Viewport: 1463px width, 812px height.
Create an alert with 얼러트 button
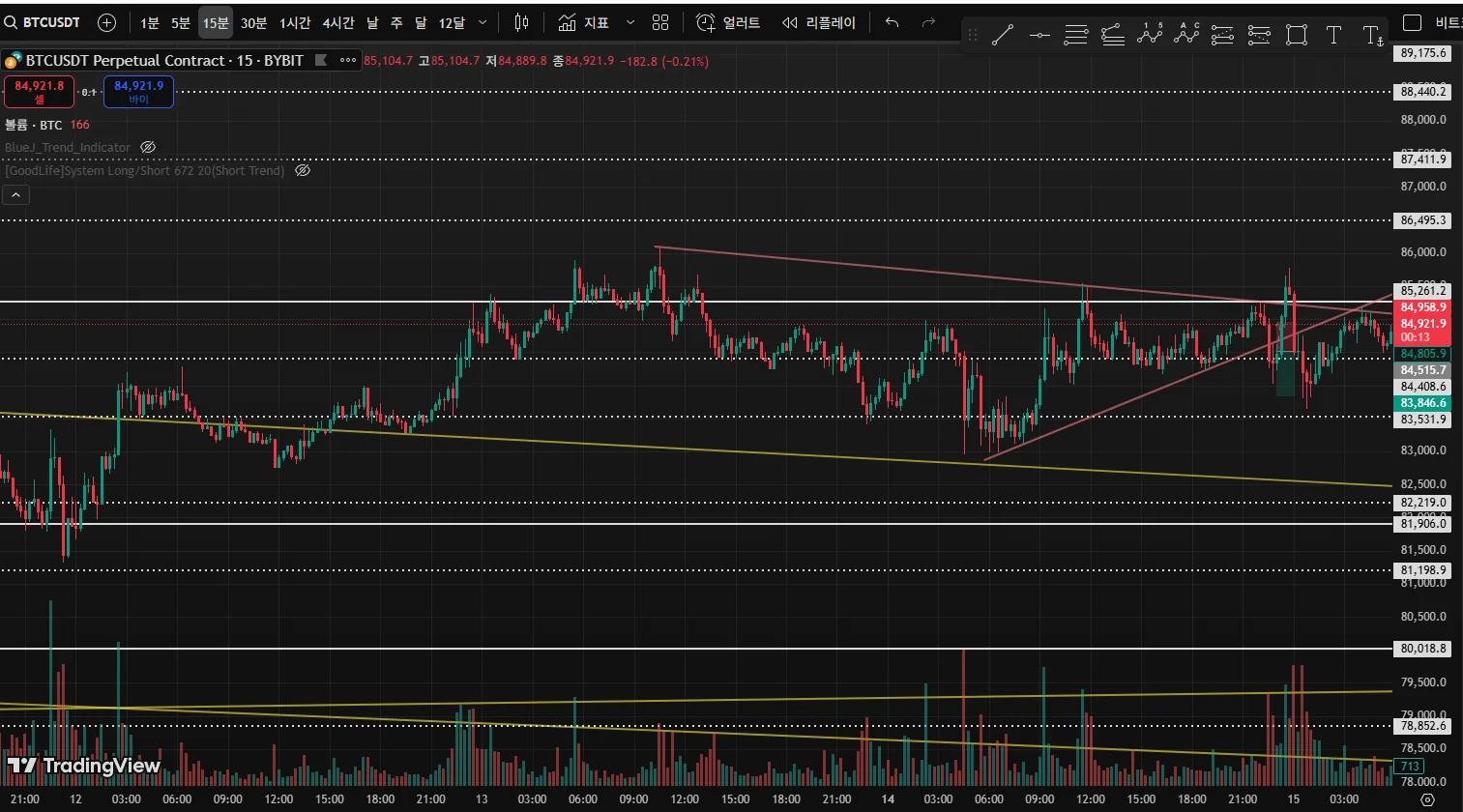click(728, 22)
